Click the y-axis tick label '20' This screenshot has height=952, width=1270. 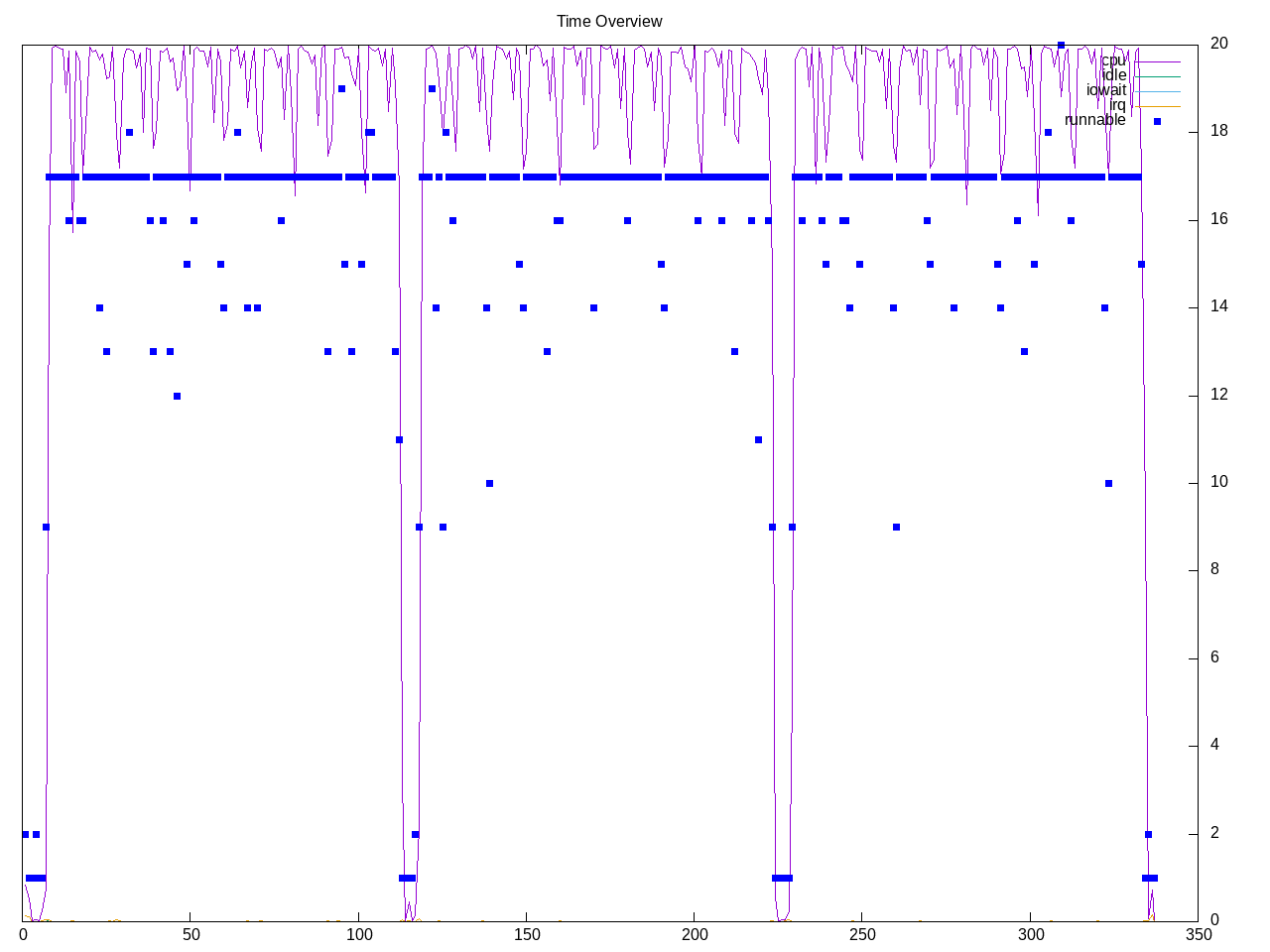point(1218,43)
